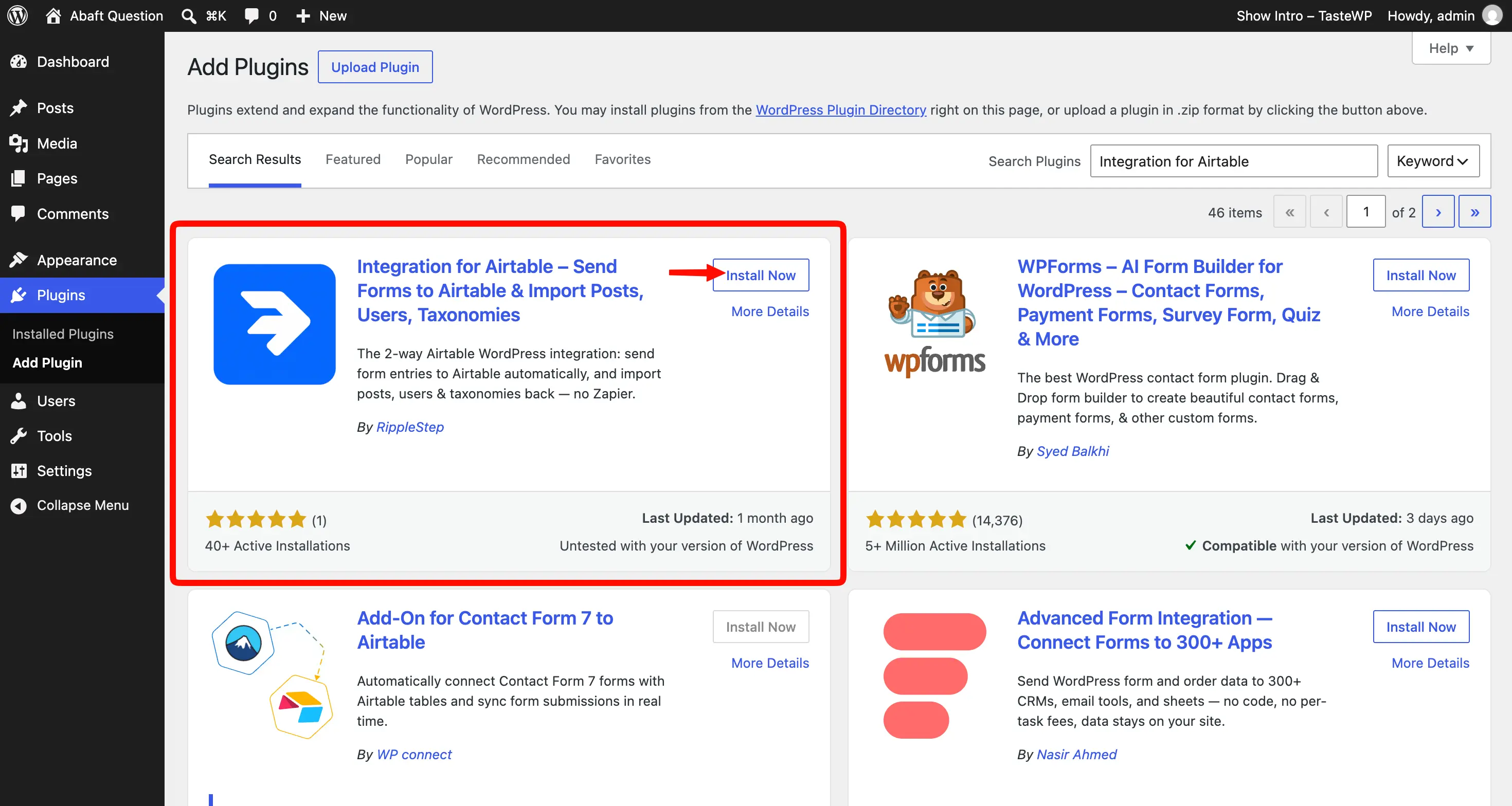Open author Nasir Ahmed link
The width and height of the screenshot is (1512, 806).
[1076, 755]
